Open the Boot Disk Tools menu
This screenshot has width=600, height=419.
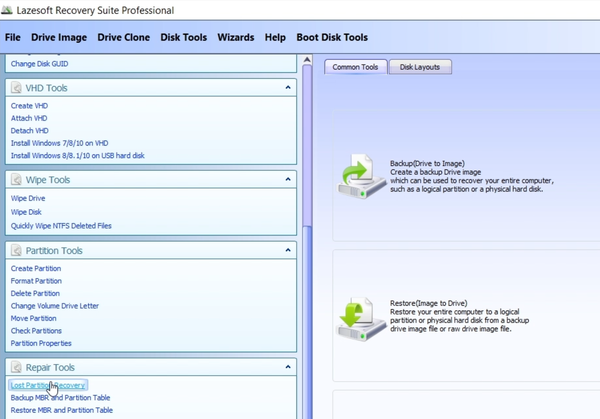pyautogui.click(x=332, y=37)
